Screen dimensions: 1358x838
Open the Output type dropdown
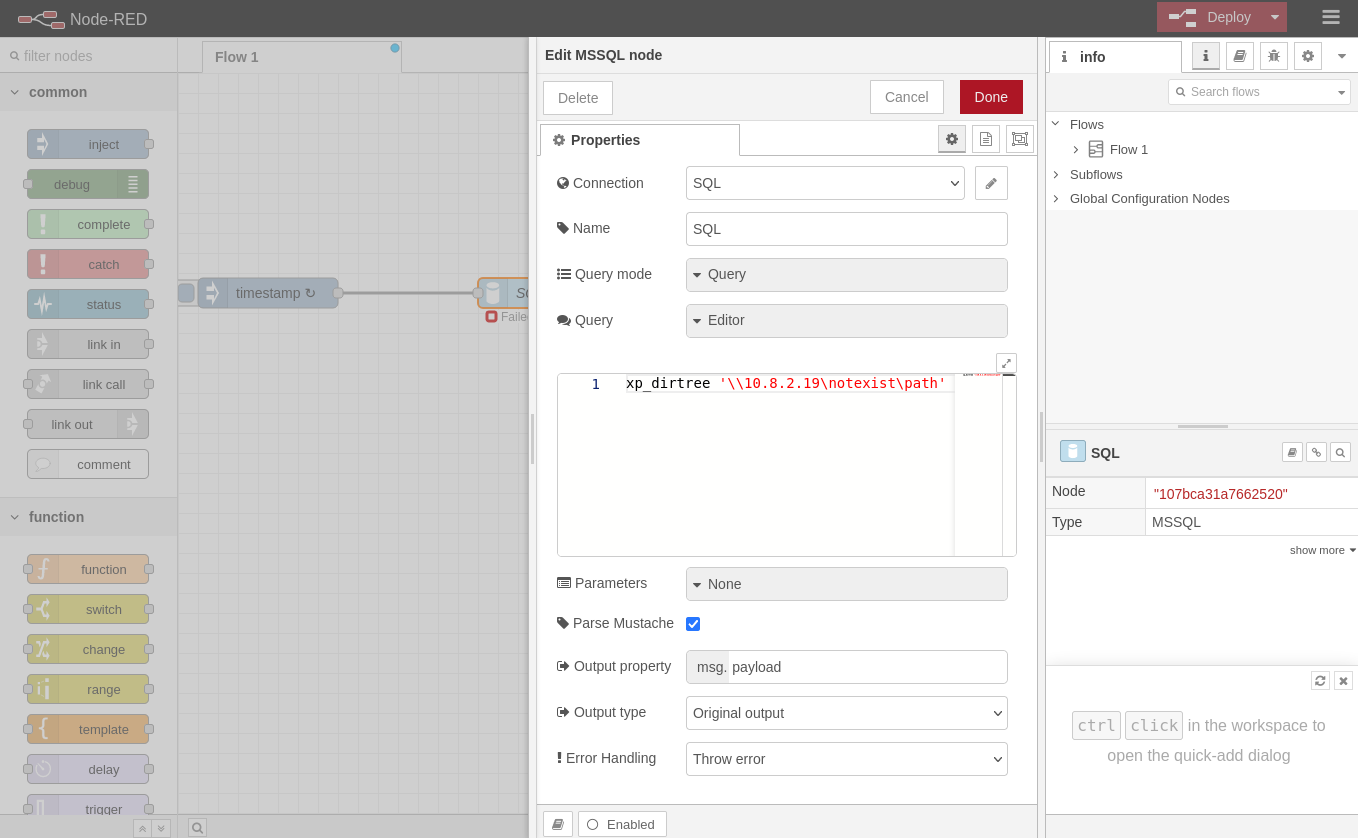tap(847, 713)
